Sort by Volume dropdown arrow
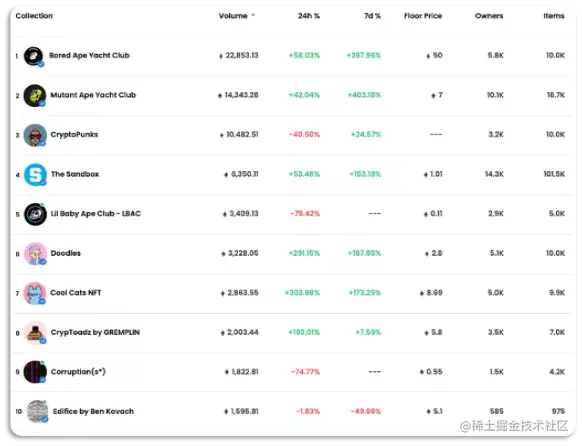The height and width of the screenshot is (446, 582). 253,15
